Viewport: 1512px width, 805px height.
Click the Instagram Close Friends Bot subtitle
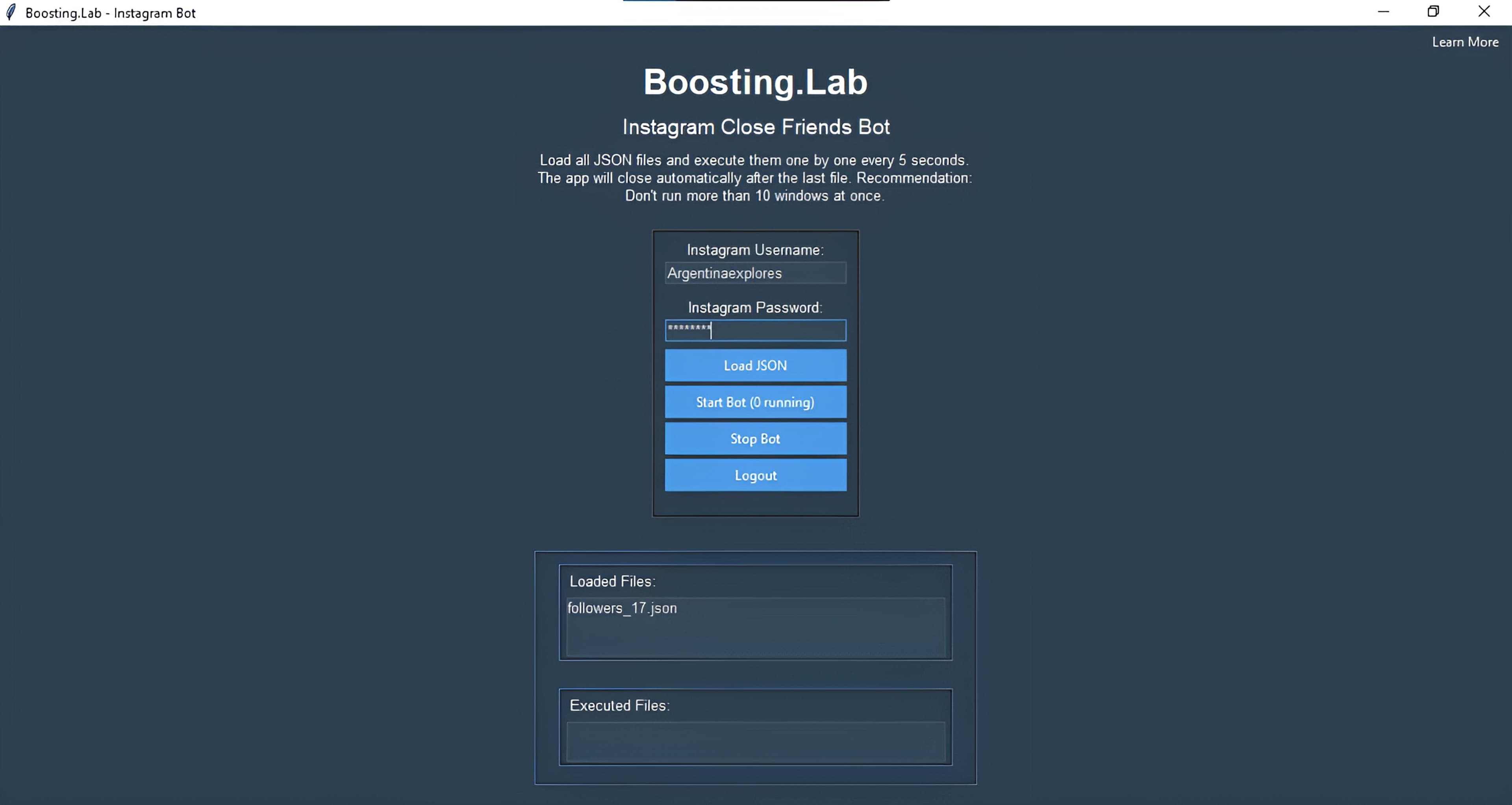(756, 127)
